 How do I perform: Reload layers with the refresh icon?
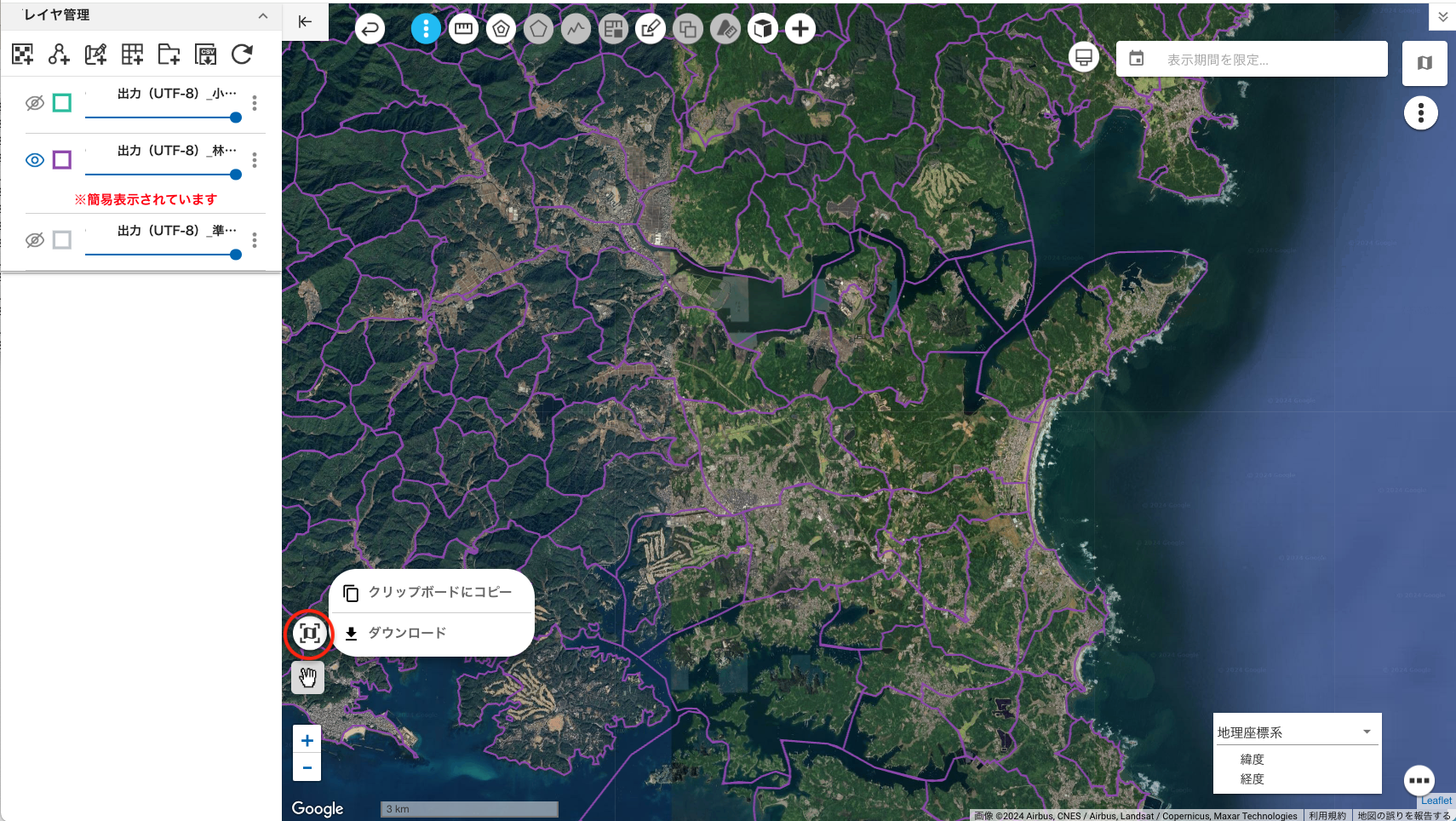click(x=242, y=55)
